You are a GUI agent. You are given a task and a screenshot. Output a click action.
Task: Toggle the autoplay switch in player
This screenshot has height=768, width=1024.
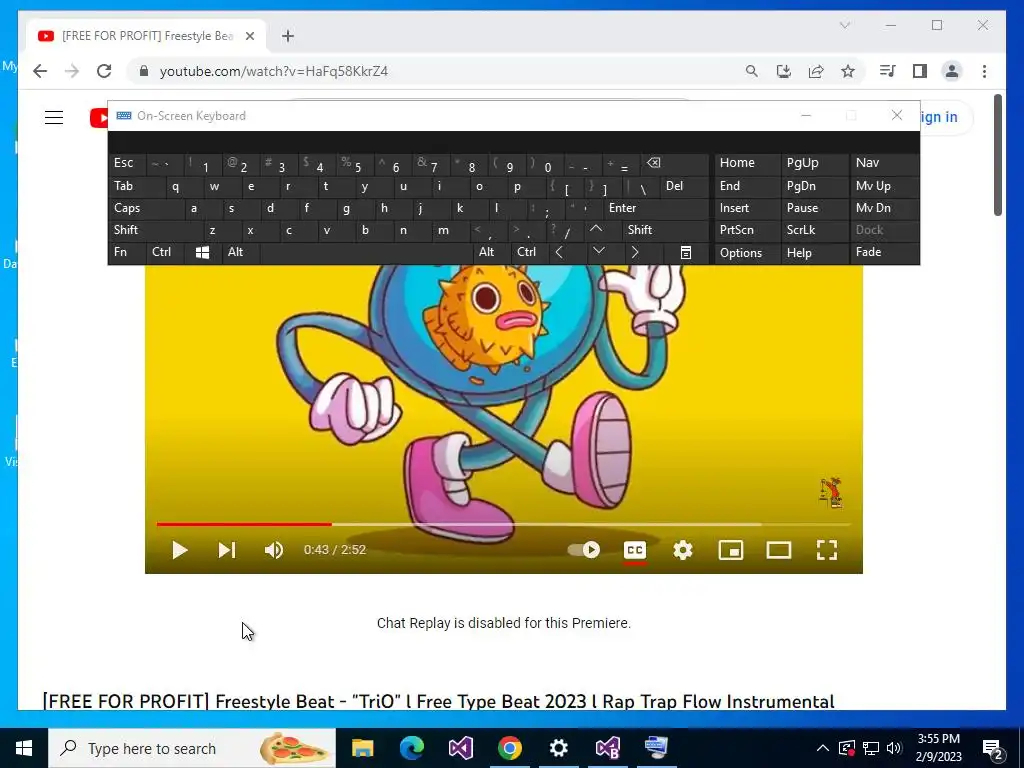click(x=583, y=550)
